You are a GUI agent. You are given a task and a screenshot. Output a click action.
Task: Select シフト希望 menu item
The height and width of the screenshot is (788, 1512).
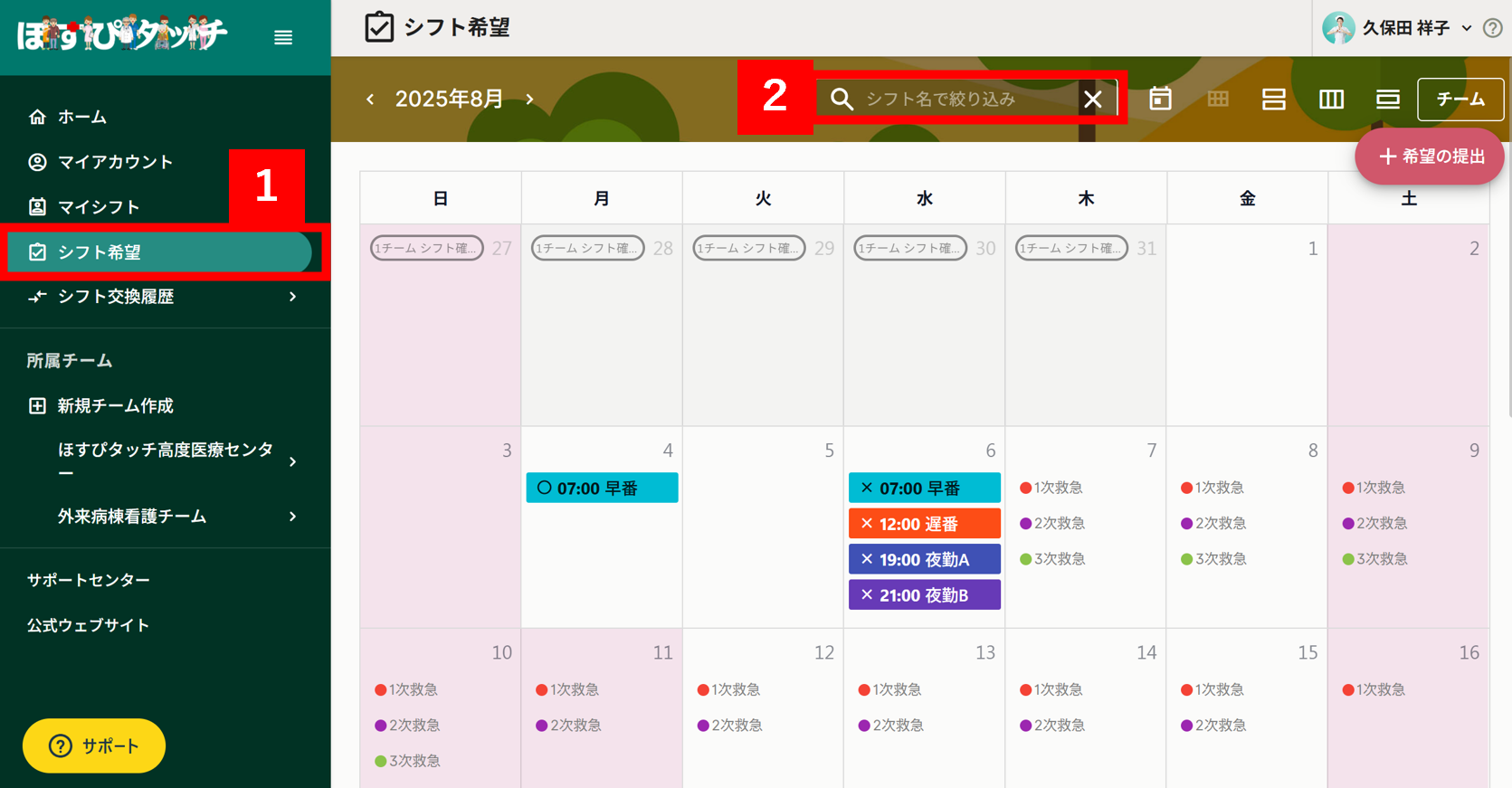(159, 252)
